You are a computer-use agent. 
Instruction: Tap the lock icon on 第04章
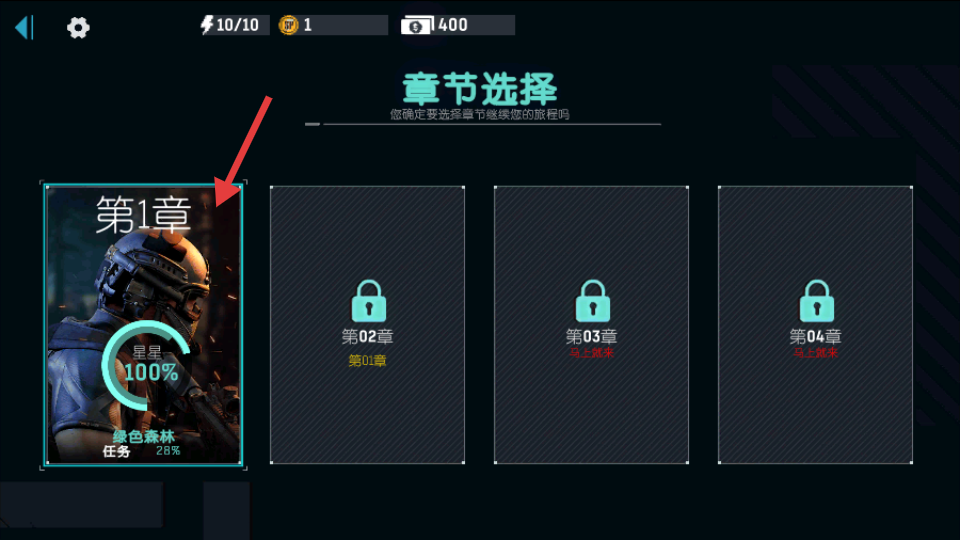[x=816, y=301]
